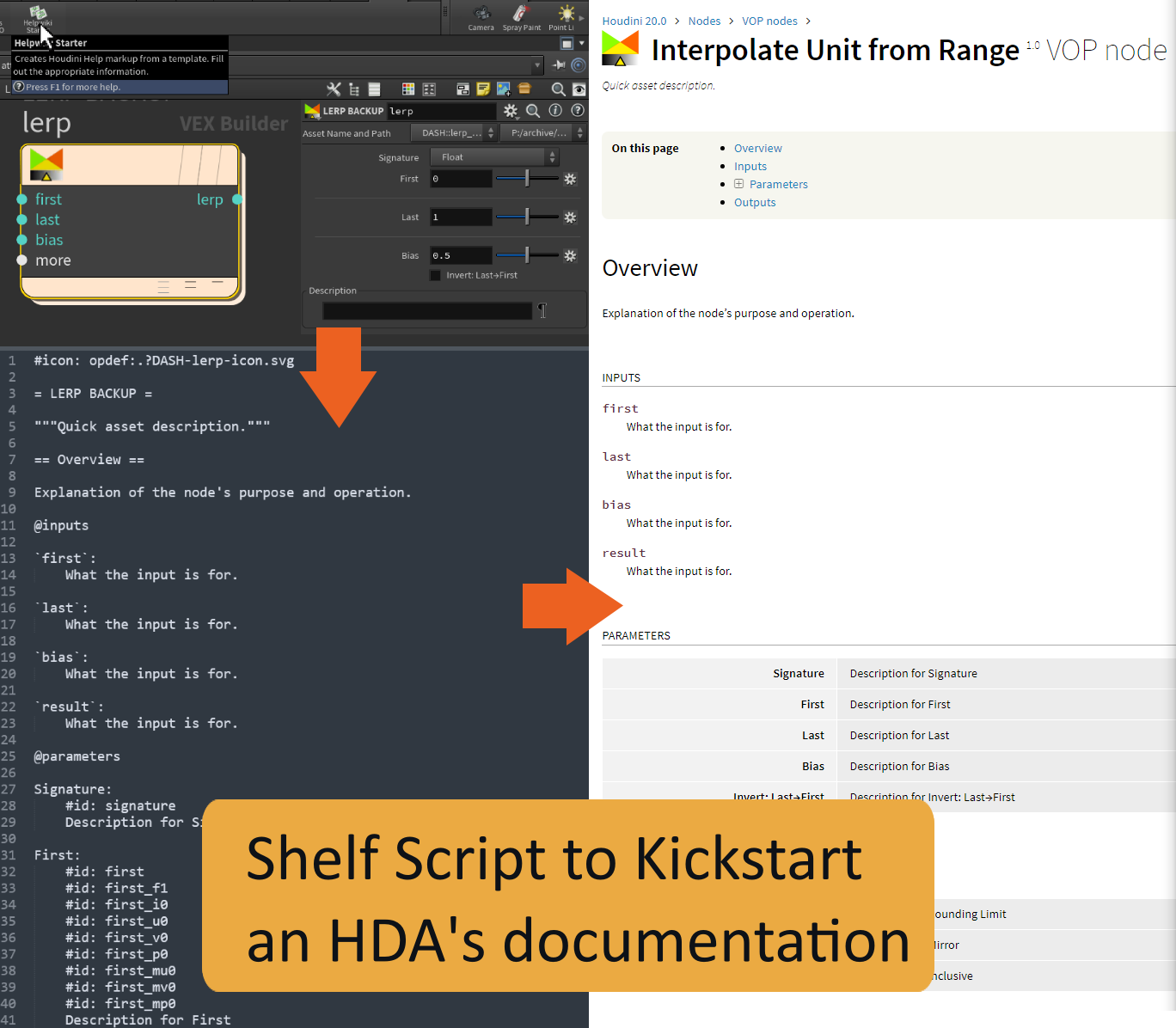The width and height of the screenshot is (1176, 1028).
Task: Click the Last parameter slider
Action: (527, 217)
